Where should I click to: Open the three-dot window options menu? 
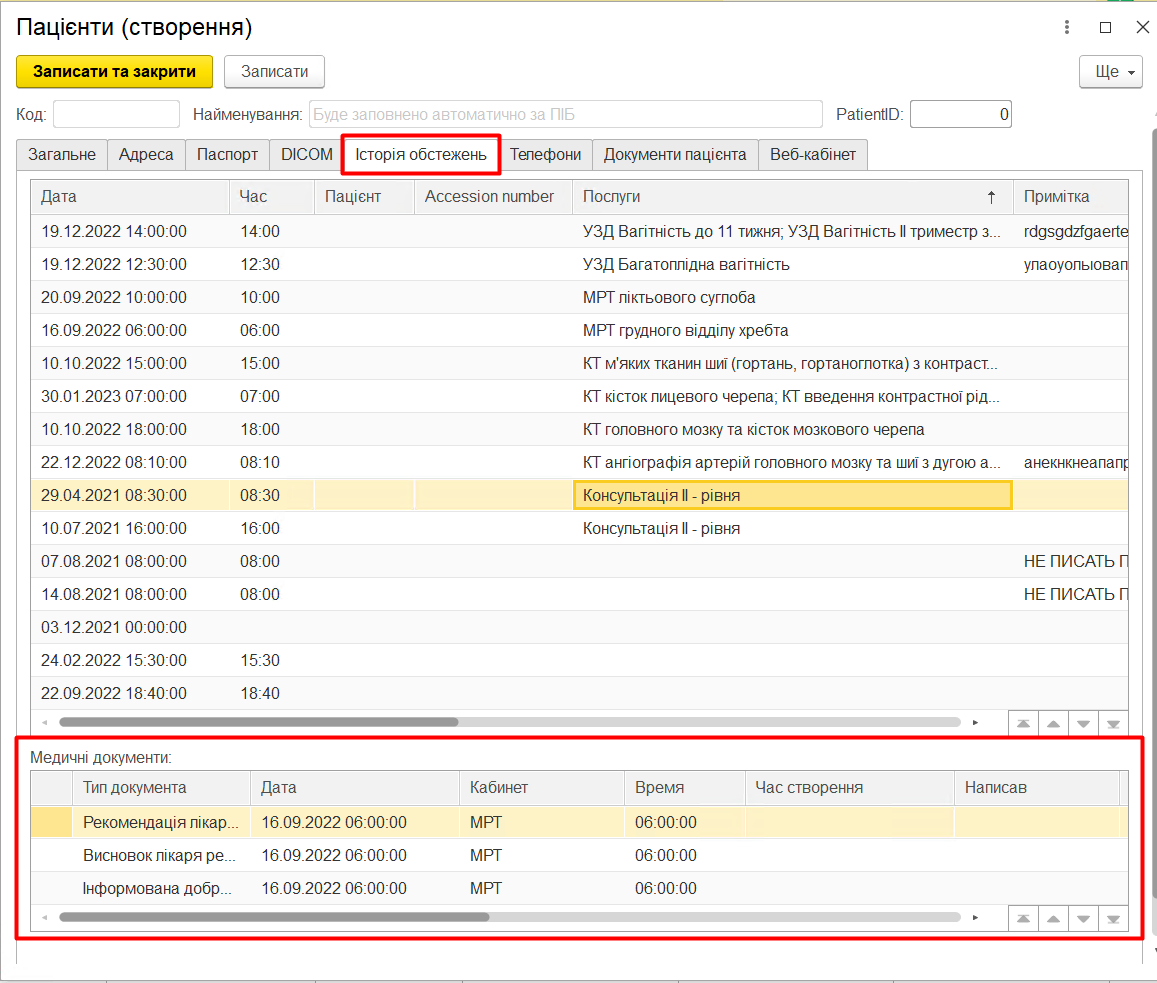1068,28
